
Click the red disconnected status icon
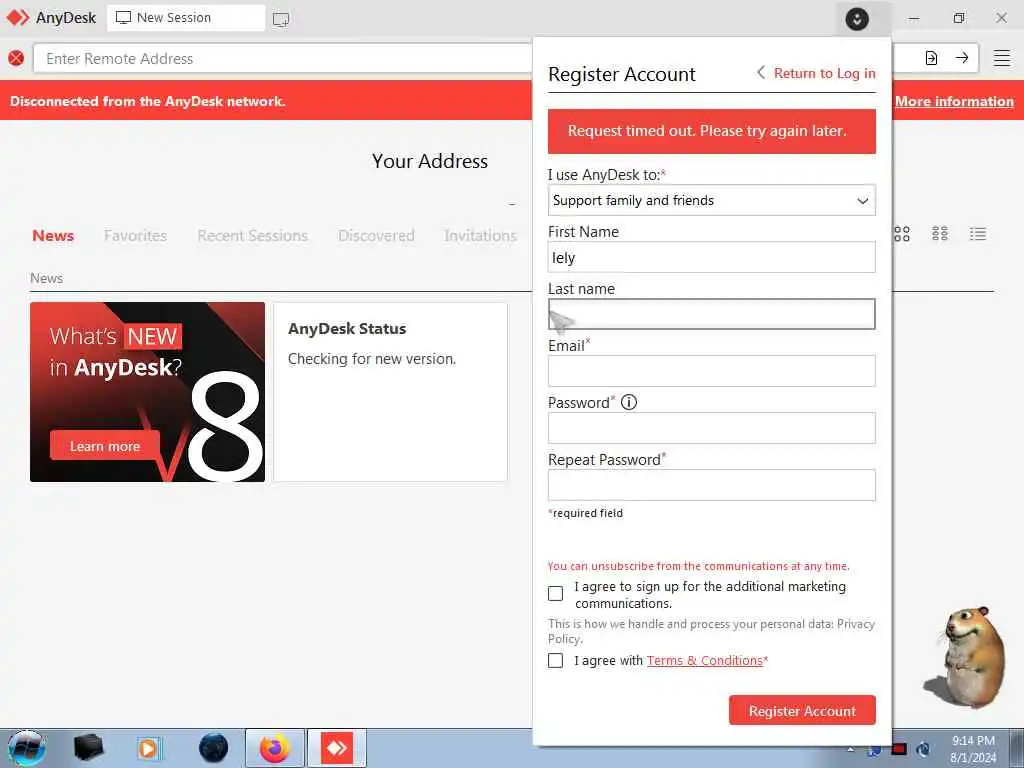16,58
